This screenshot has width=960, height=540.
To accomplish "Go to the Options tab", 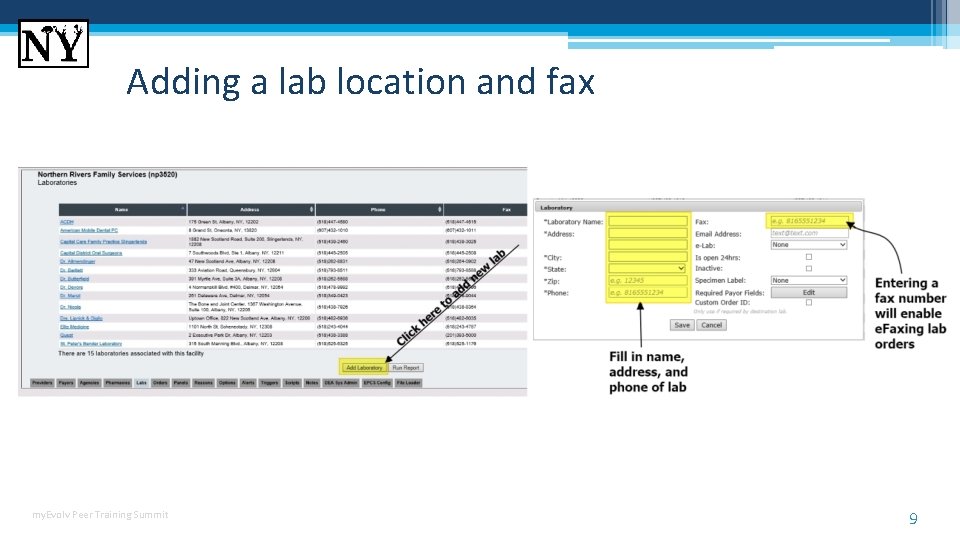I will point(227,383).
